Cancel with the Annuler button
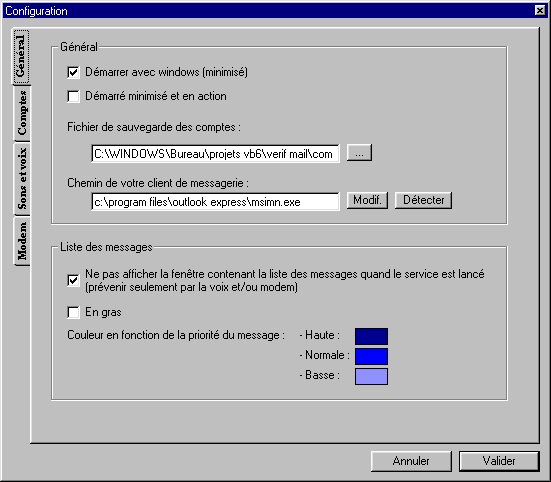Screen dimensions: 551x482 tap(411, 461)
